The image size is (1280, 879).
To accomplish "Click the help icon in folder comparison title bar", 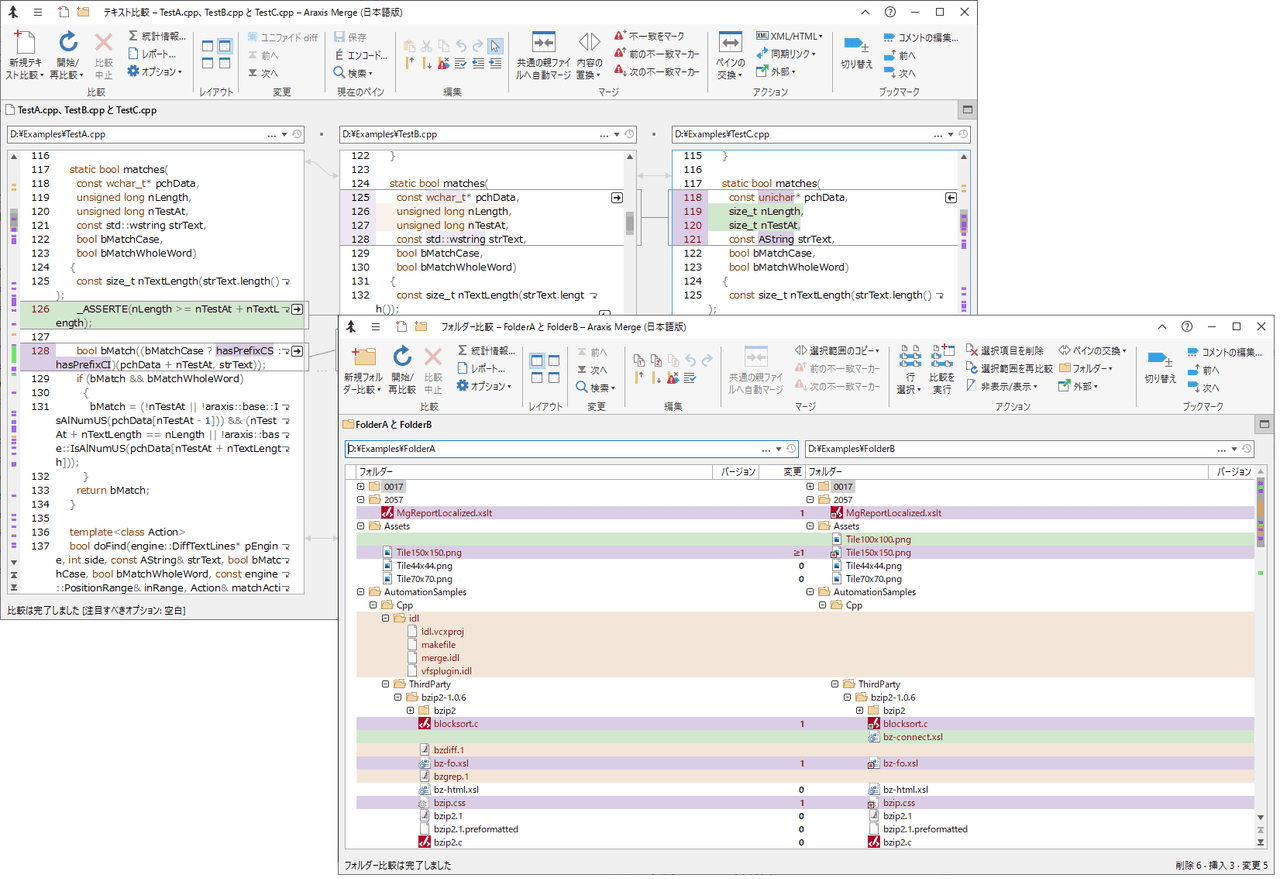I will [x=1187, y=327].
